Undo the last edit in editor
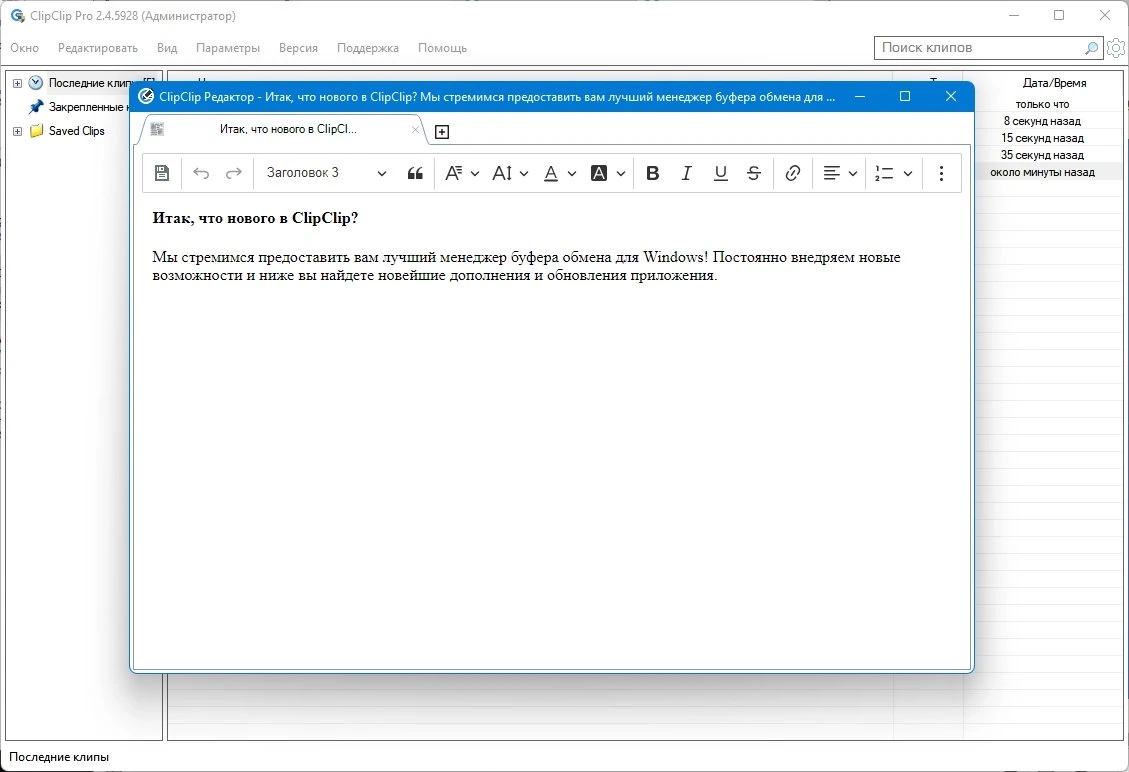Screen dimensions: 1129x772 [x=201, y=173]
